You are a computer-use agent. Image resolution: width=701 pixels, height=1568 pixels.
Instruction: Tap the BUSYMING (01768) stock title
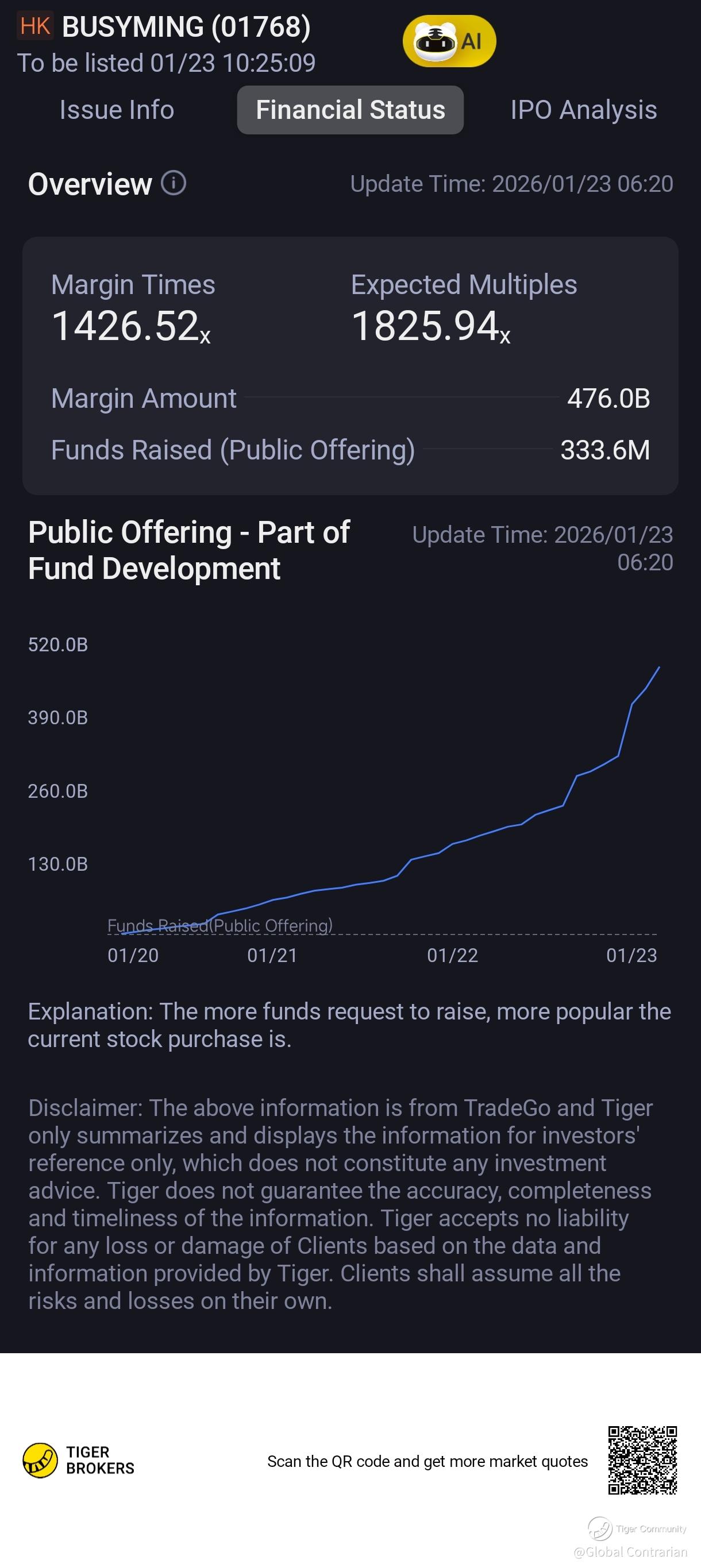(x=186, y=27)
